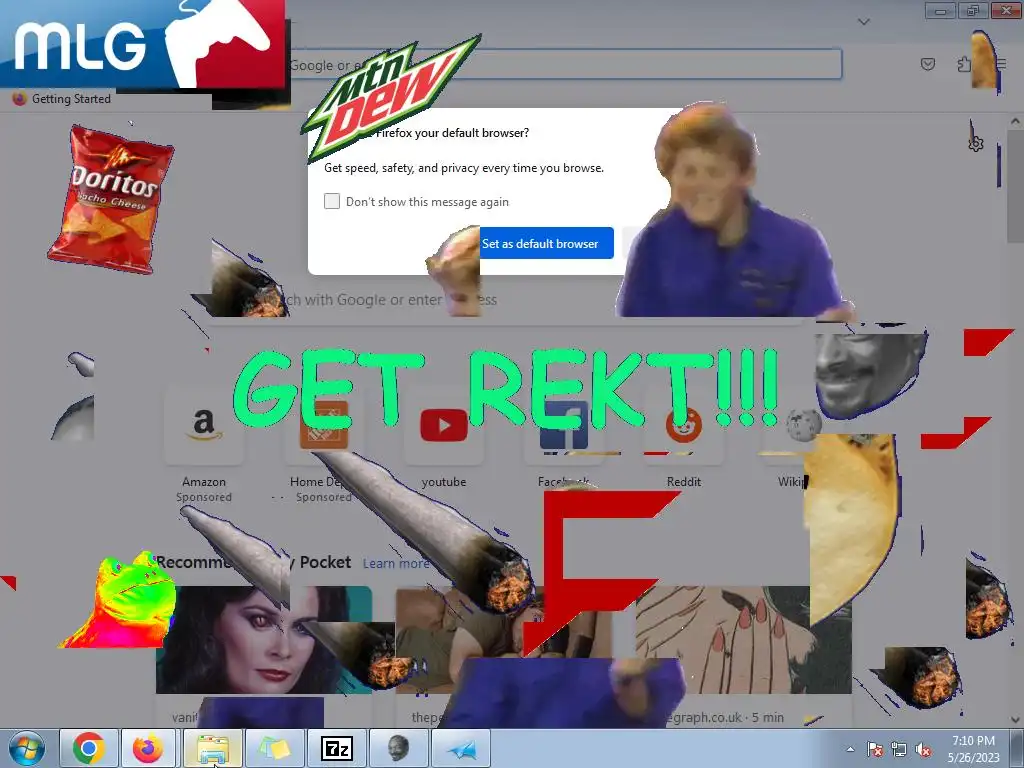
Task: Open the Firefox hamburger application menu
Action: [1000, 64]
